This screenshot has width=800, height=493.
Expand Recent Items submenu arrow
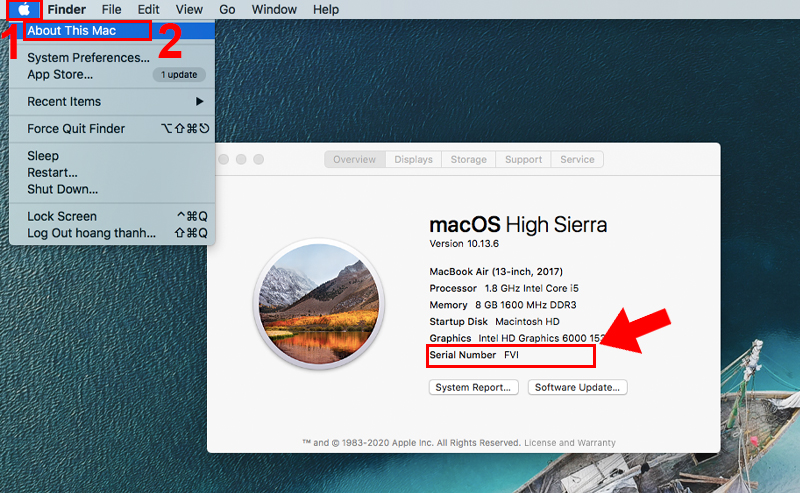[199, 102]
